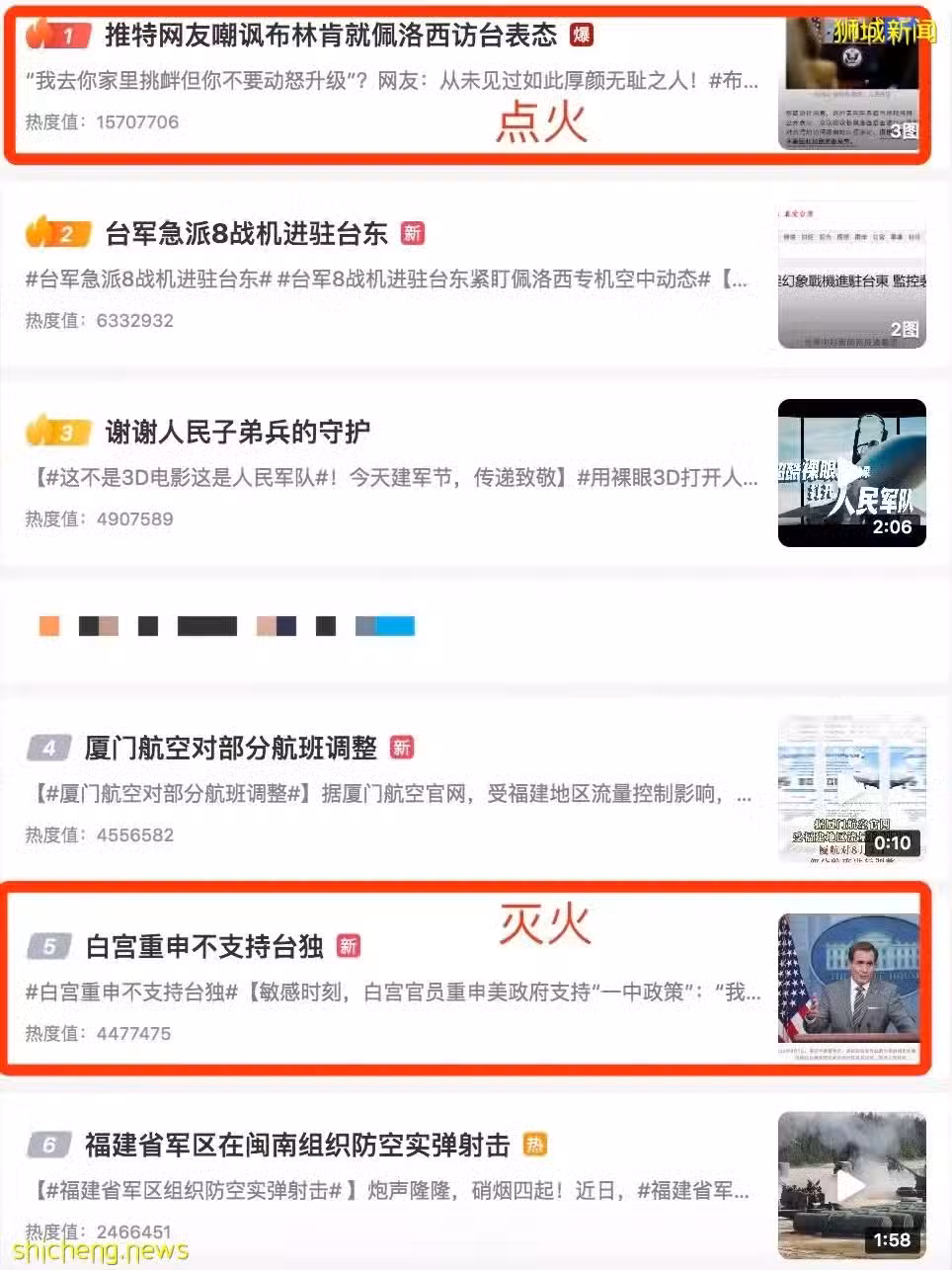This screenshot has width=952, height=1270.
Task: Click the 新 tag beside 白宫重申不支持台独
Action: [x=348, y=946]
